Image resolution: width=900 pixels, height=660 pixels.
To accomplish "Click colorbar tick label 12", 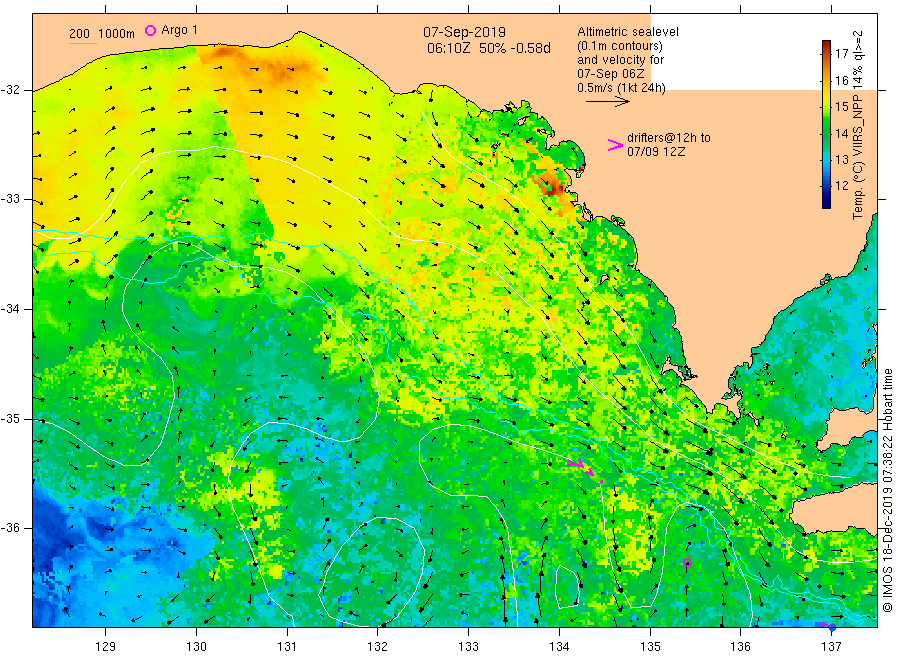I will (x=841, y=185).
